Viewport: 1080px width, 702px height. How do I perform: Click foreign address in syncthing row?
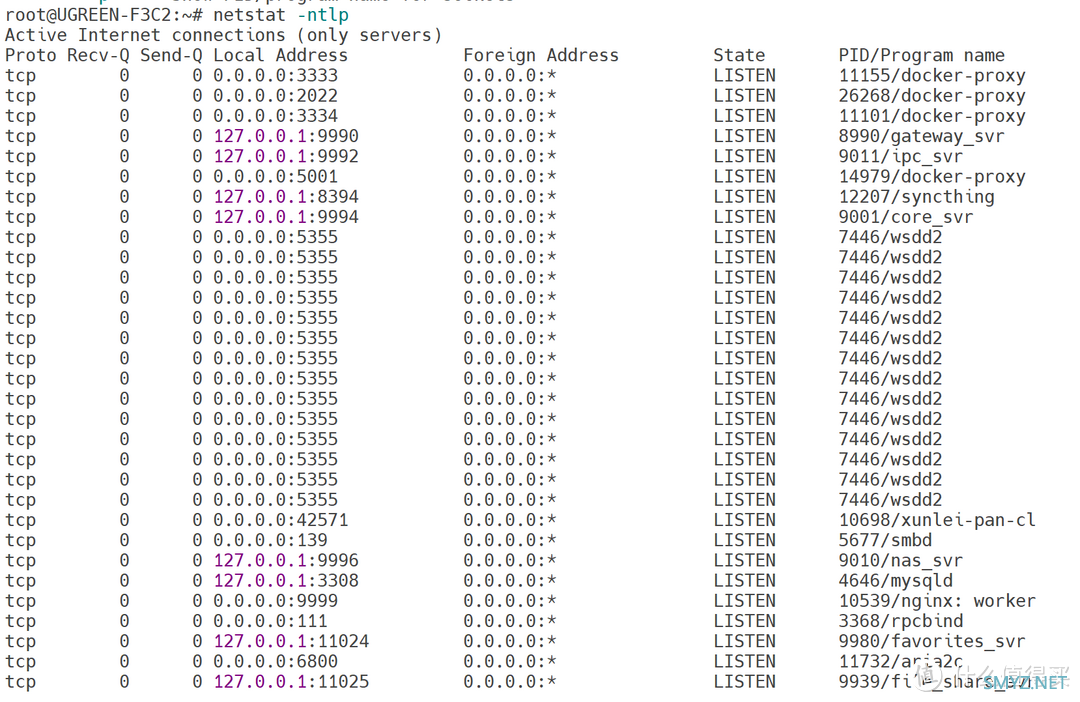[x=510, y=196]
